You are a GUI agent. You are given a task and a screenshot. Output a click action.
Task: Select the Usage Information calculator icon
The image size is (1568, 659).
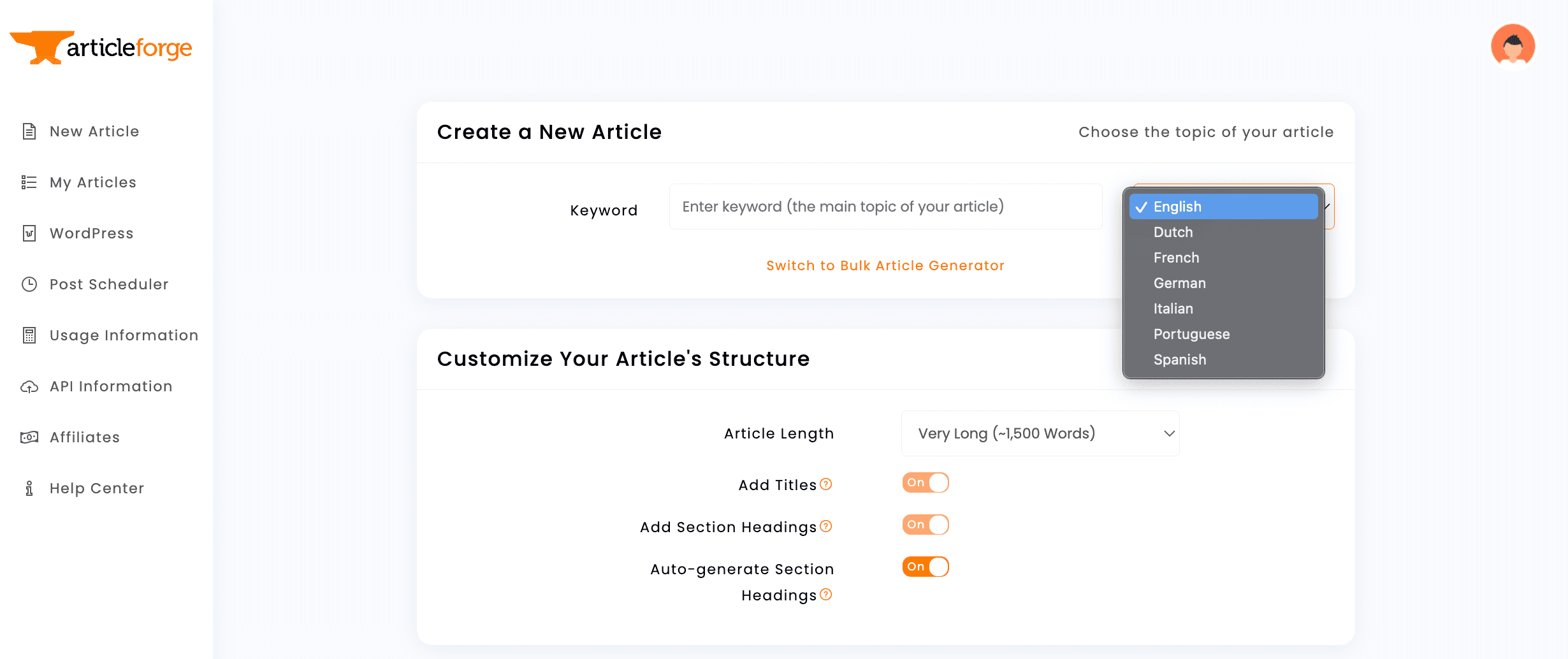tap(29, 335)
